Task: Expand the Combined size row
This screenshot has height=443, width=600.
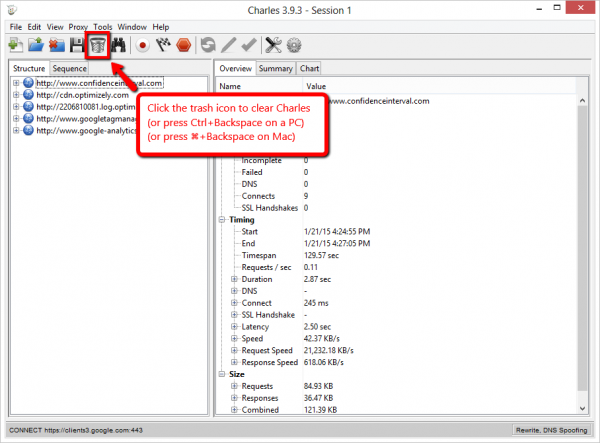Action: coord(234,410)
